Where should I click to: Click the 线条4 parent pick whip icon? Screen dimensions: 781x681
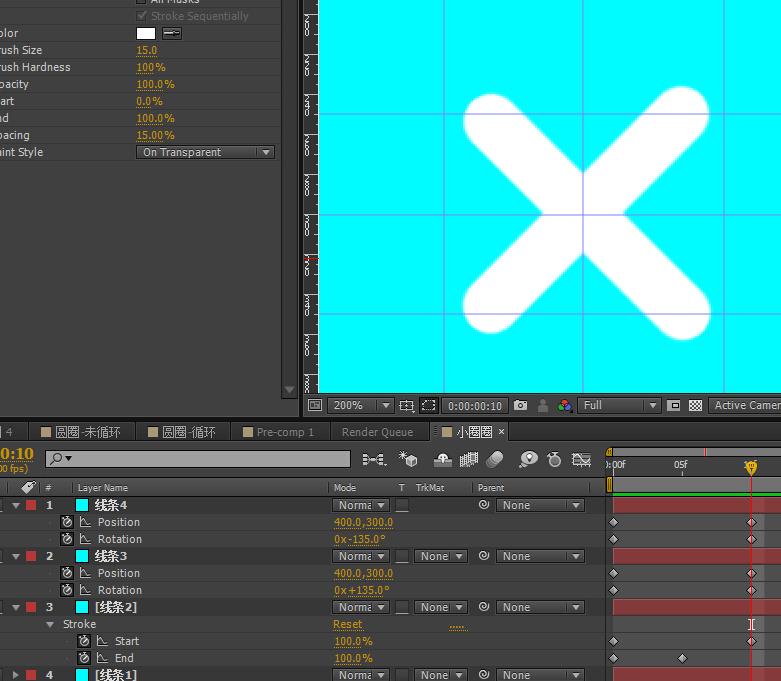tap(484, 505)
